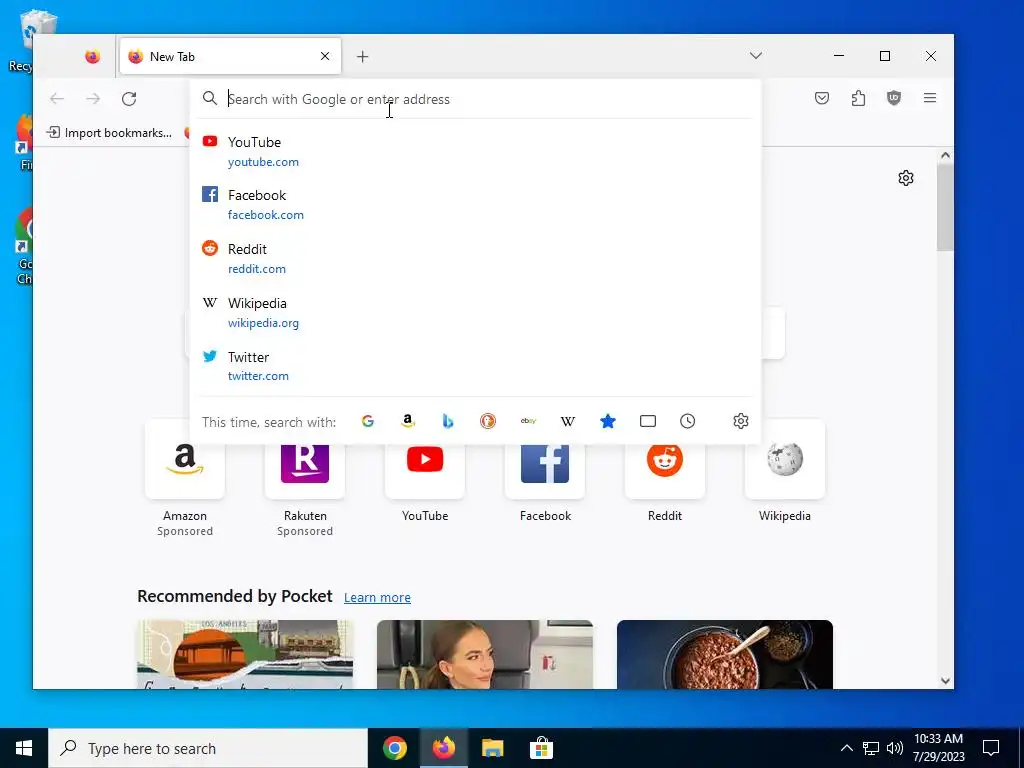
Task: Open Chrome from the taskbar
Action: [x=395, y=748]
